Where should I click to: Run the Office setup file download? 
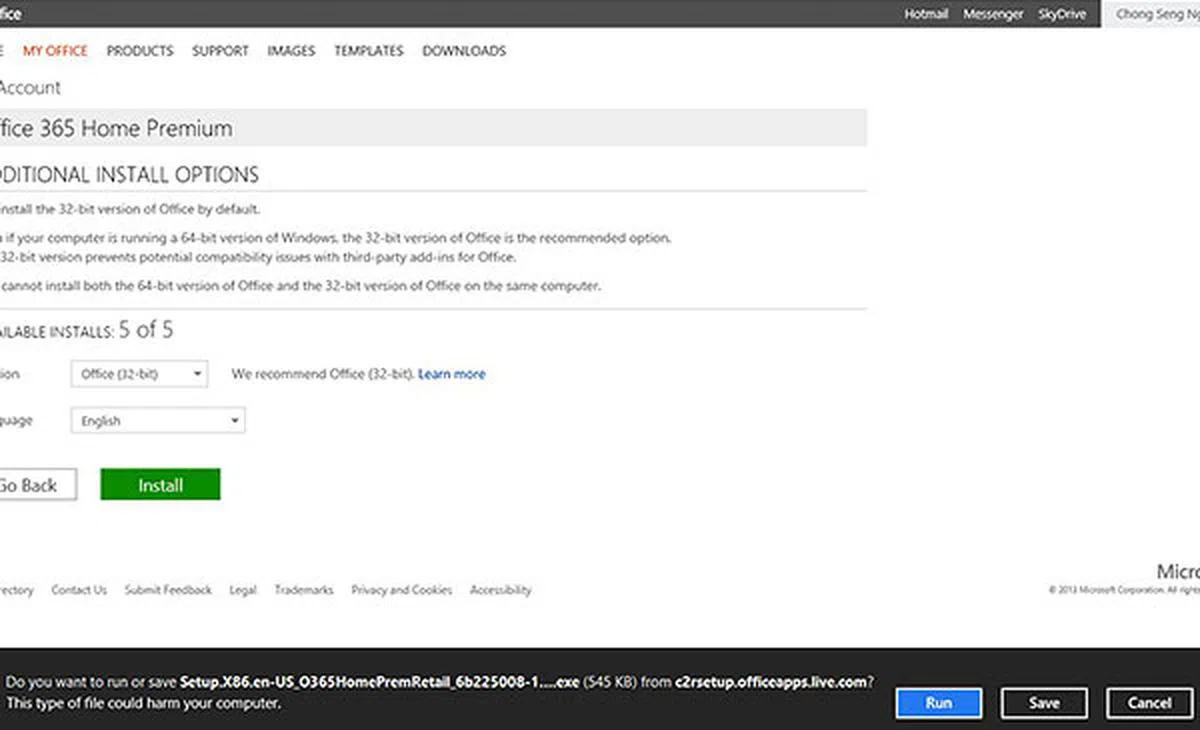(938, 703)
